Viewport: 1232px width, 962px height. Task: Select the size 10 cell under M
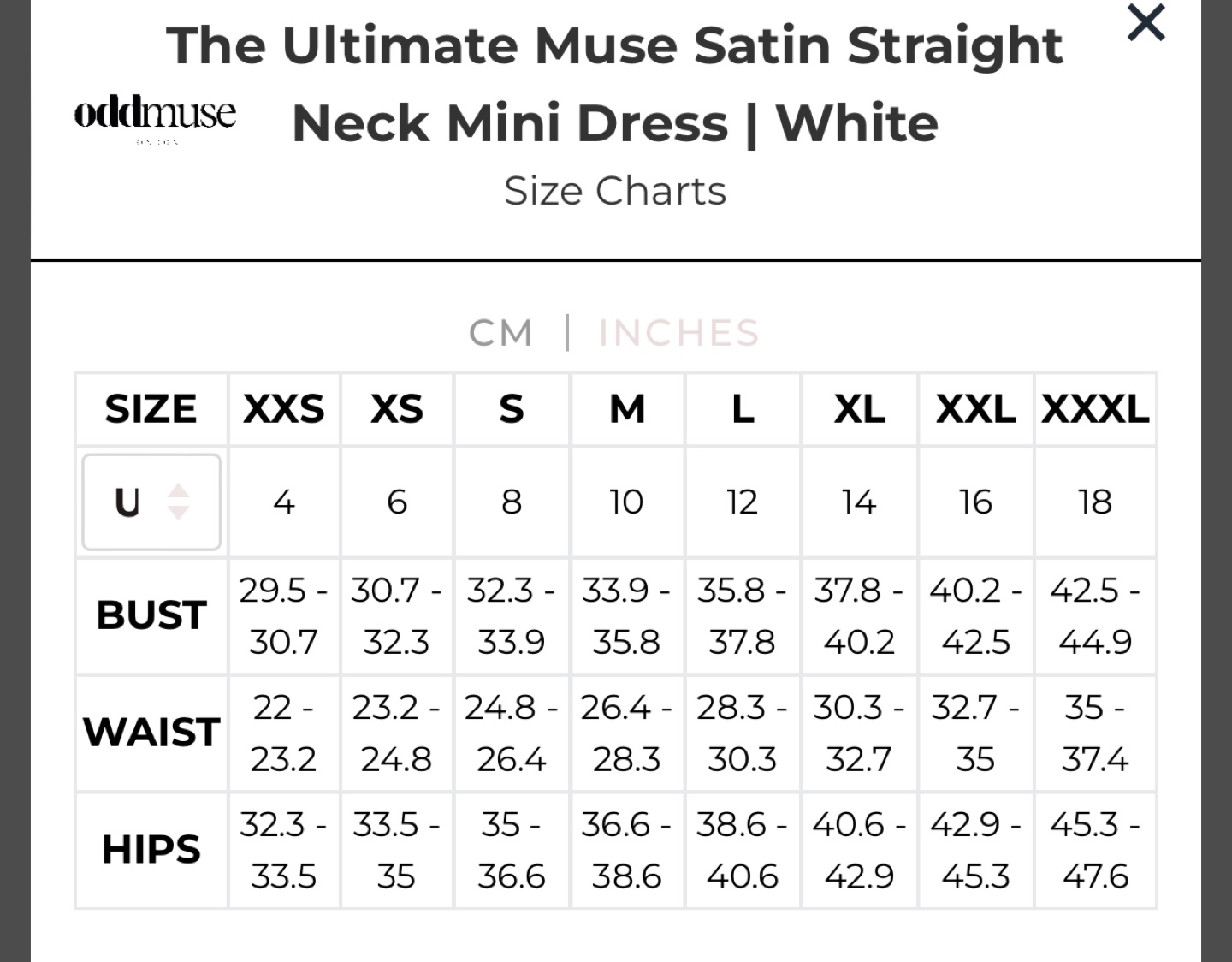(x=627, y=502)
